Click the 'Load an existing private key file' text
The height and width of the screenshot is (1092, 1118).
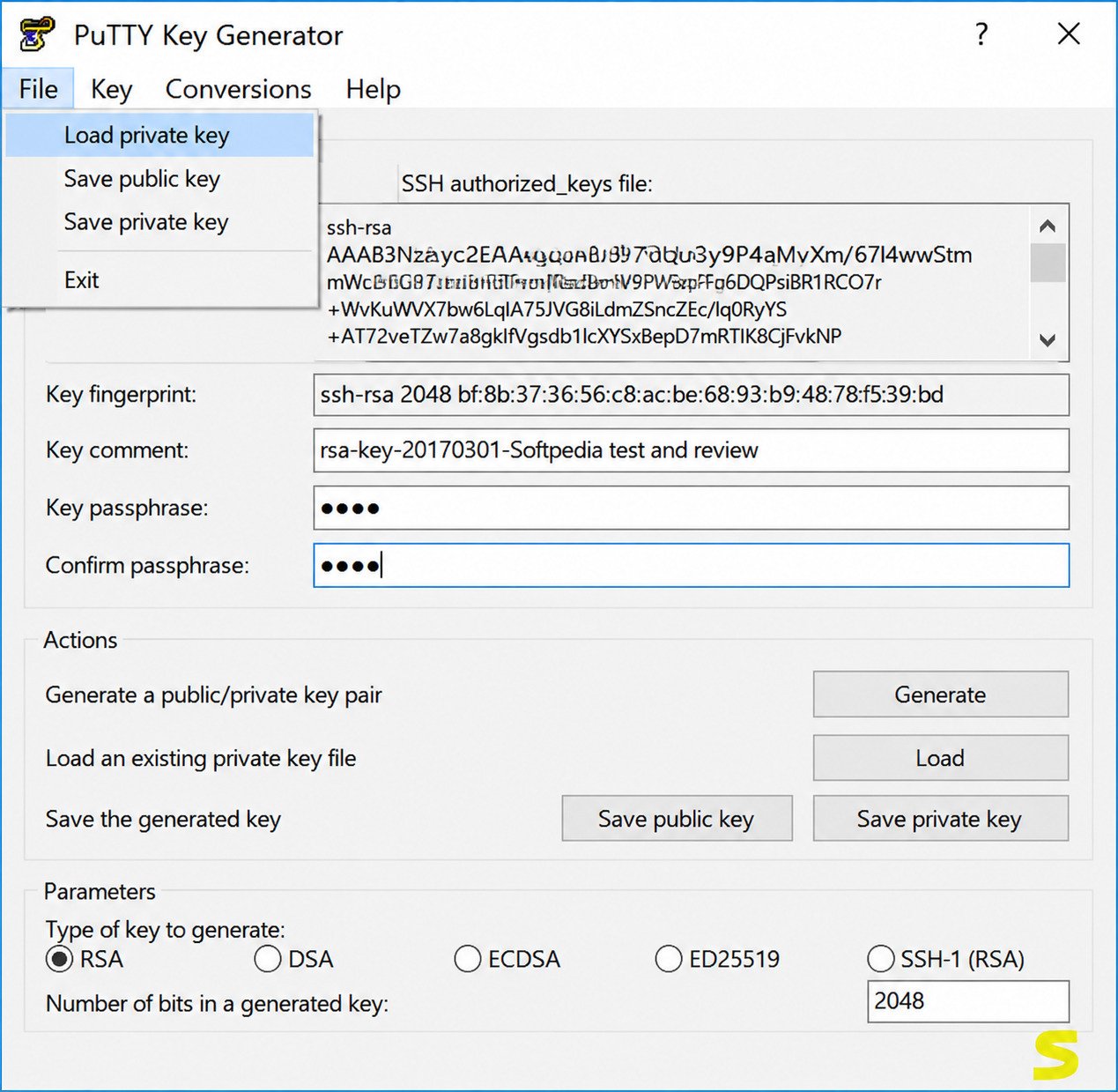click(201, 759)
